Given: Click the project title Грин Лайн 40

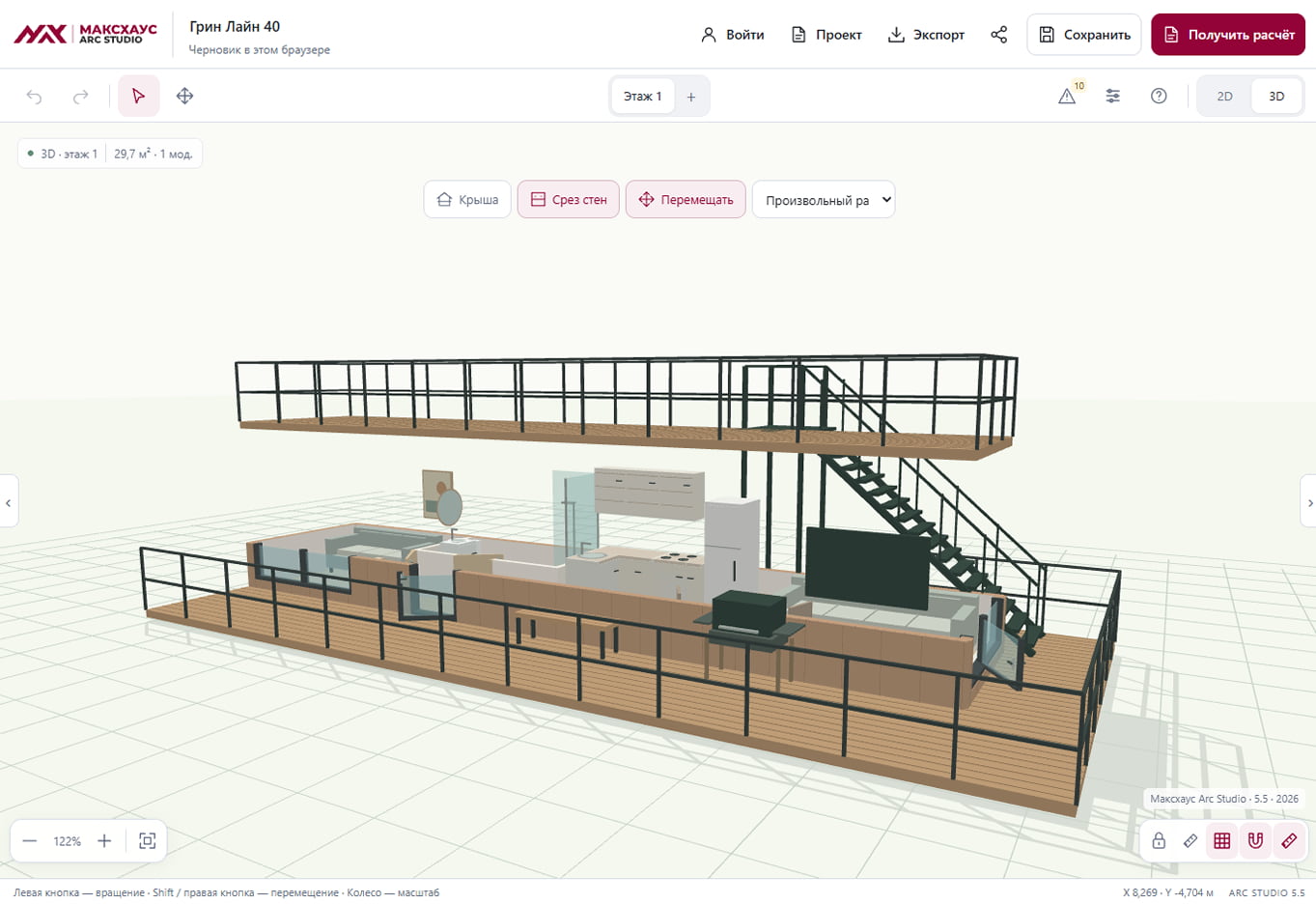Looking at the screenshot, I should (x=235, y=26).
